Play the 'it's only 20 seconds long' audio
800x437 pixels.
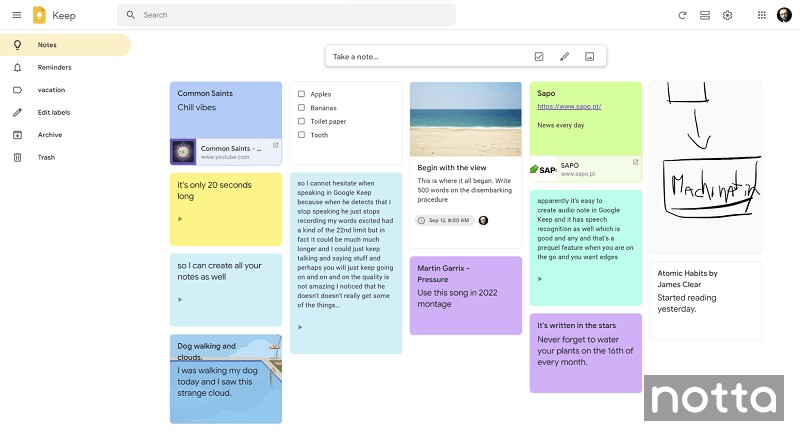point(180,219)
